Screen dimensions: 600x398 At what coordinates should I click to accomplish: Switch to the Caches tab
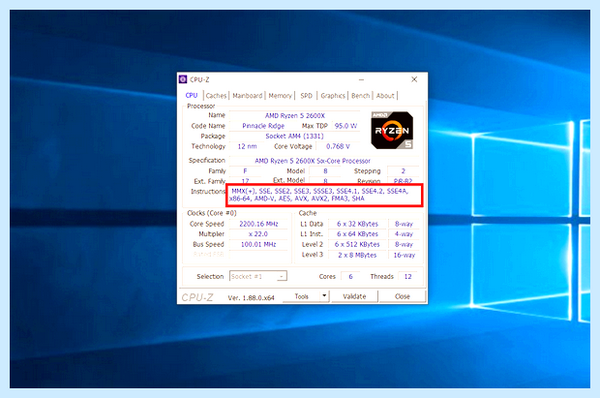pos(216,96)
